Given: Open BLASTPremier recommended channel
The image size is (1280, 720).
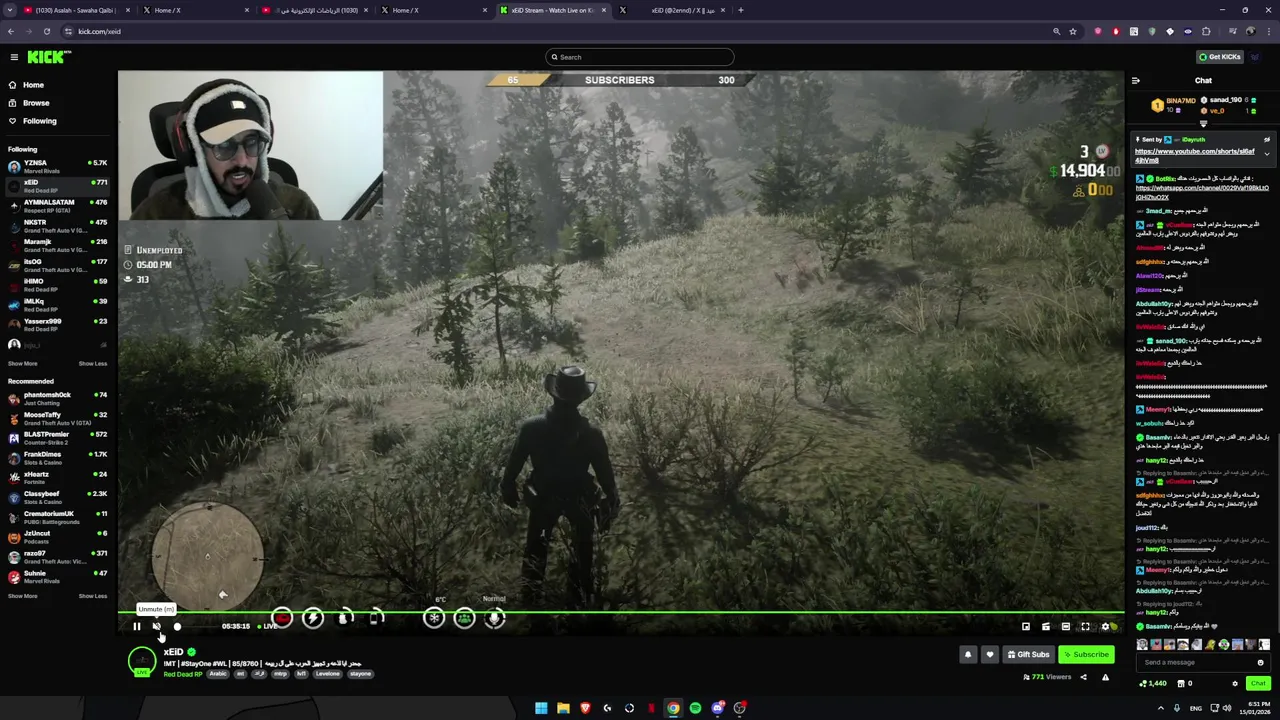Looking at the screenshot, I should pyautogui.click(x=57, y=438).
